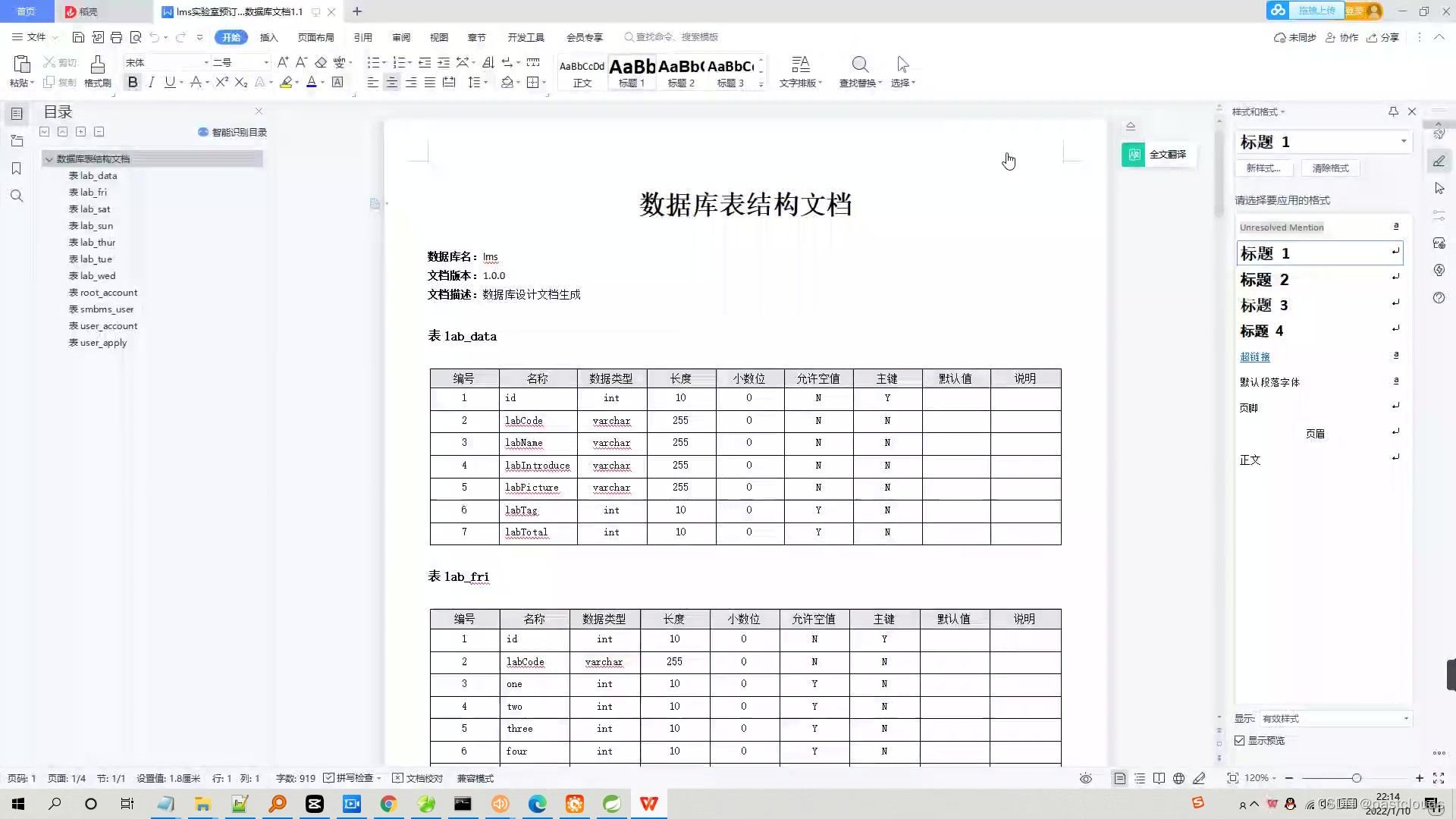Image resolution: width=1456 pixels, height=819 pixels.
Task: Click the full-text translate icon
Action: [1133, 155]
